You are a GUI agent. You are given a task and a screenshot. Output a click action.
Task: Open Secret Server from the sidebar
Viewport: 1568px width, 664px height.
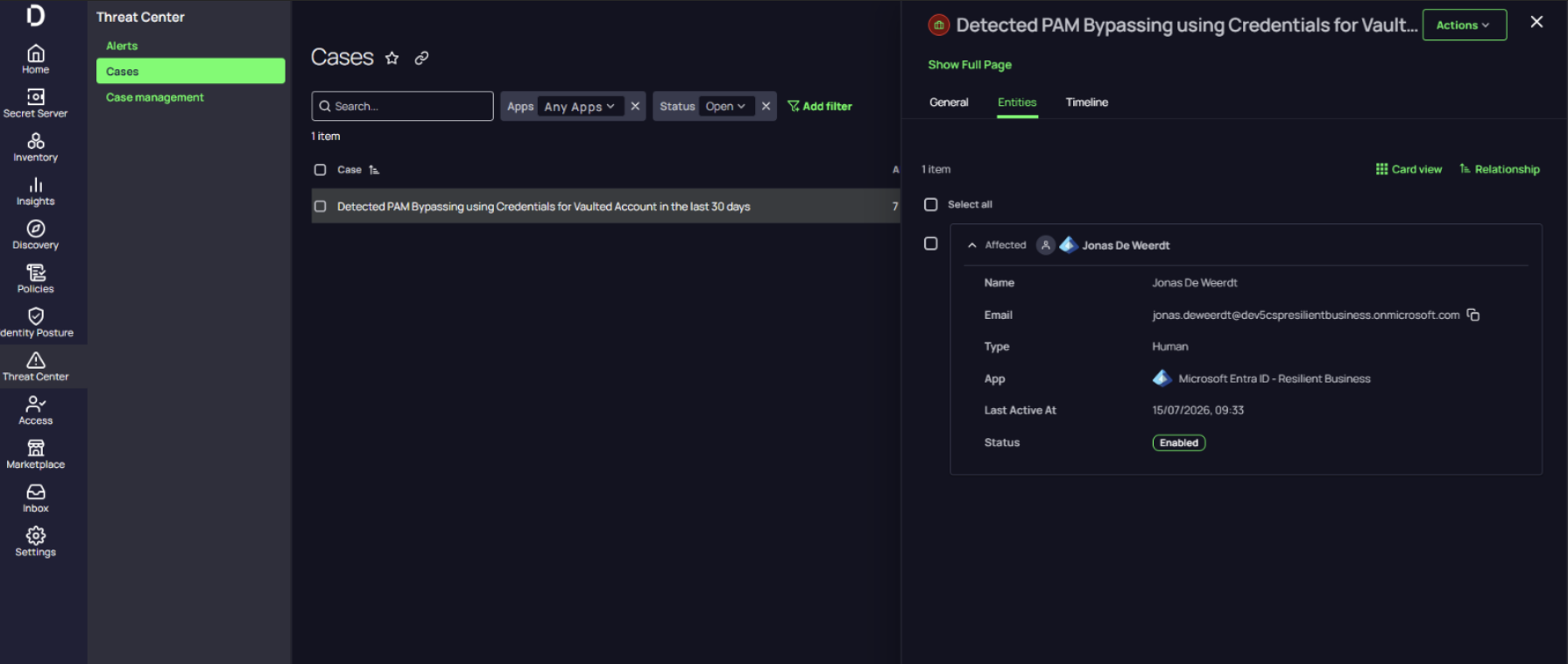click(35, 102)
